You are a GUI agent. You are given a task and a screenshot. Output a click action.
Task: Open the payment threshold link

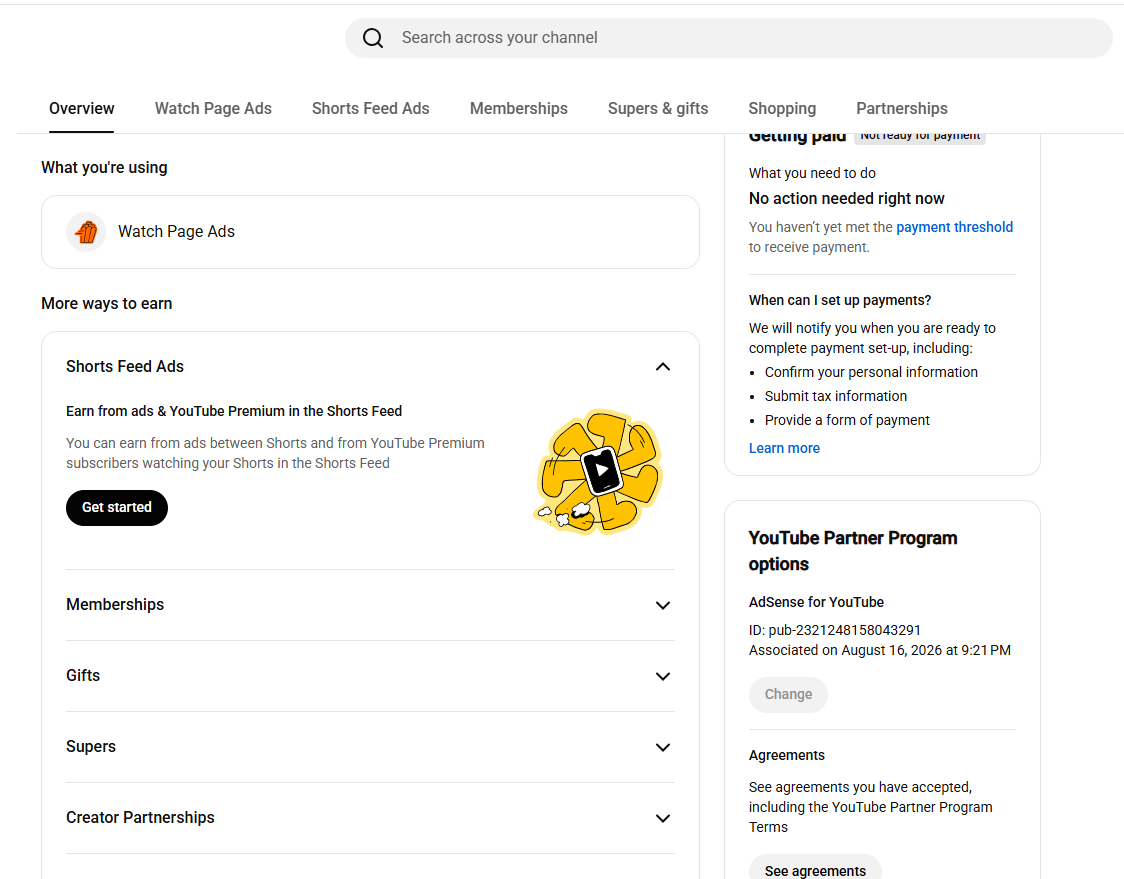click(954, 227)
